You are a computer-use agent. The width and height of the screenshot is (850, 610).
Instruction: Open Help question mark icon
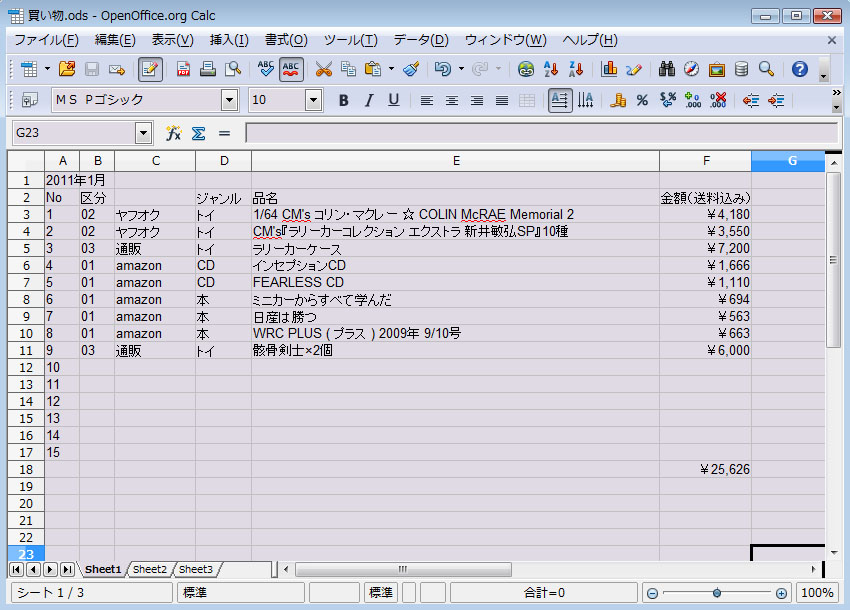[800, 69]
